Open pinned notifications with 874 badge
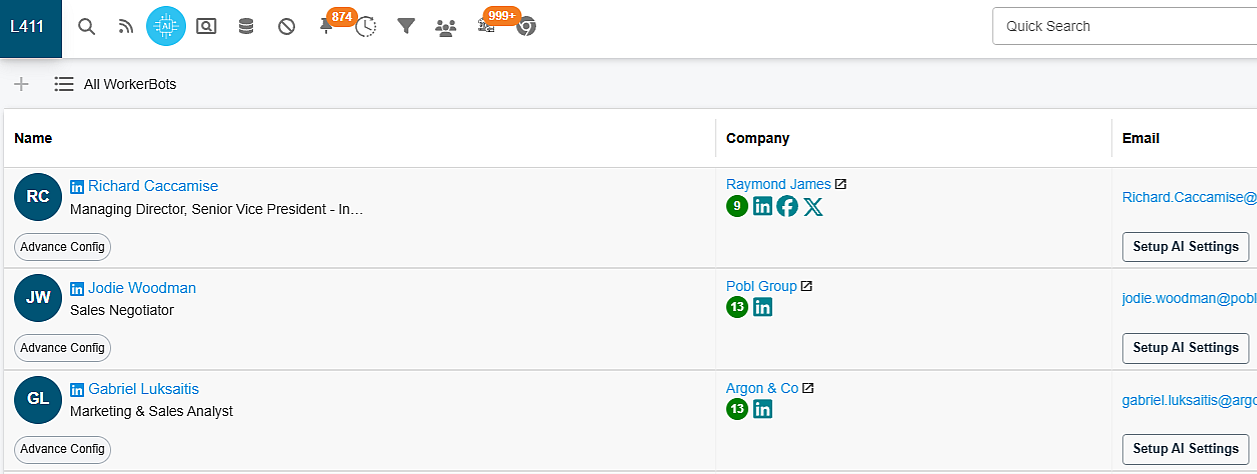Viewport: 1257px width, 474px height. coord(327,27)
